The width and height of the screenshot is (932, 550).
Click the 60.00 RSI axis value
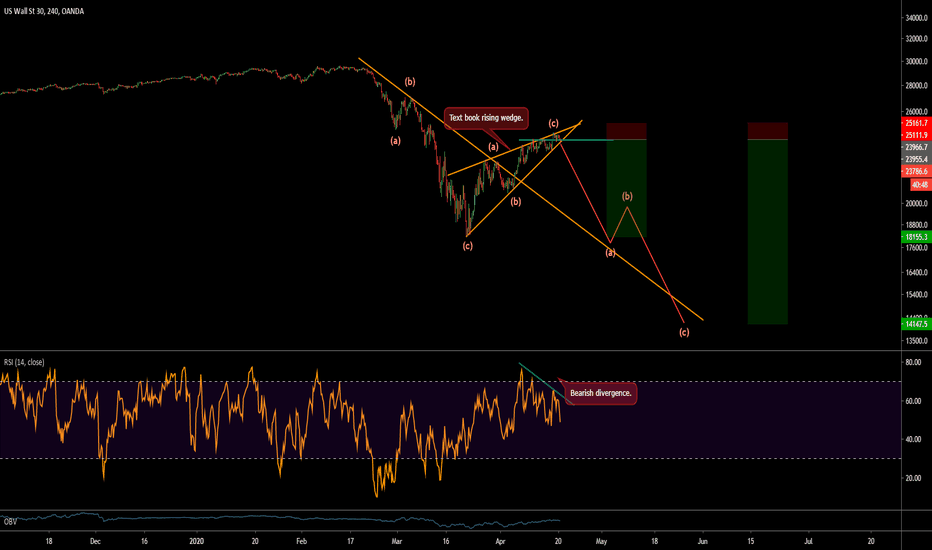pos(913,401)
